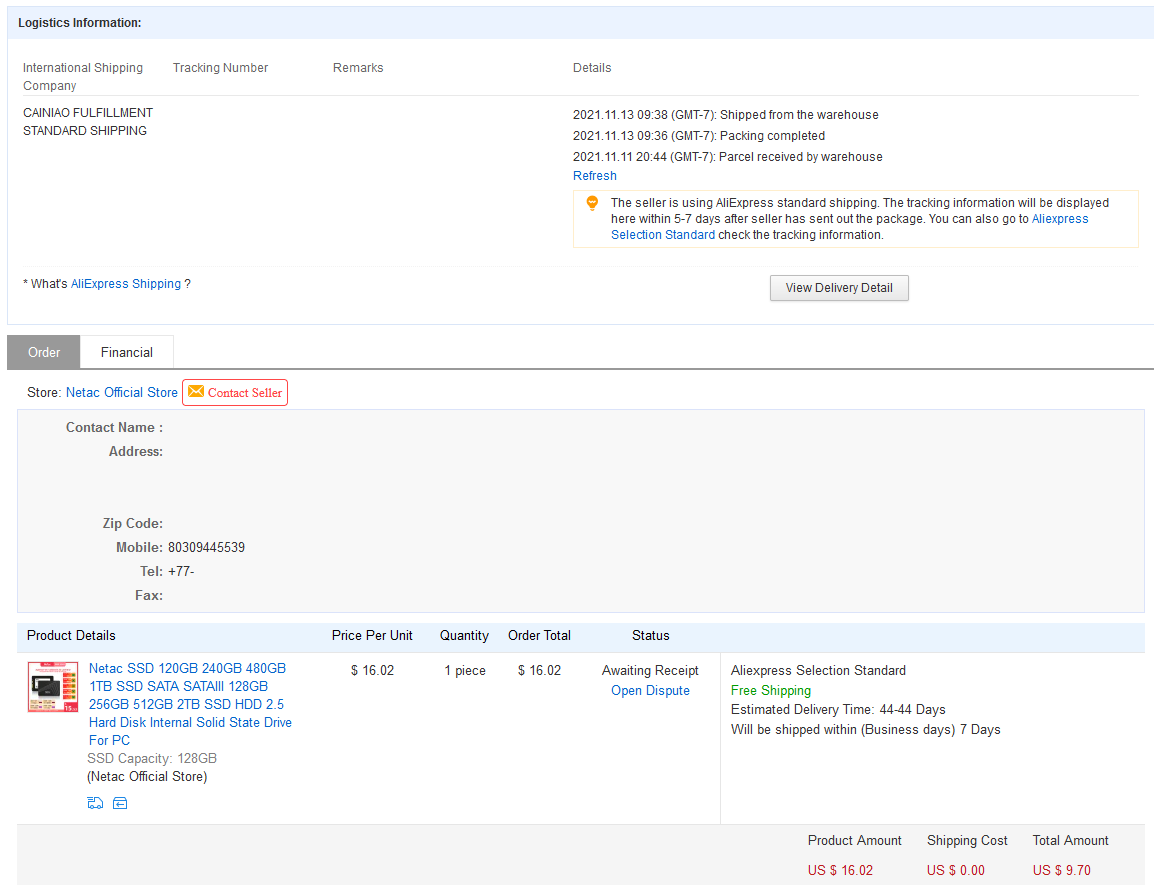Click the Fax label
The height and width of the screenshot is (890, 1154).
(149, 595)
